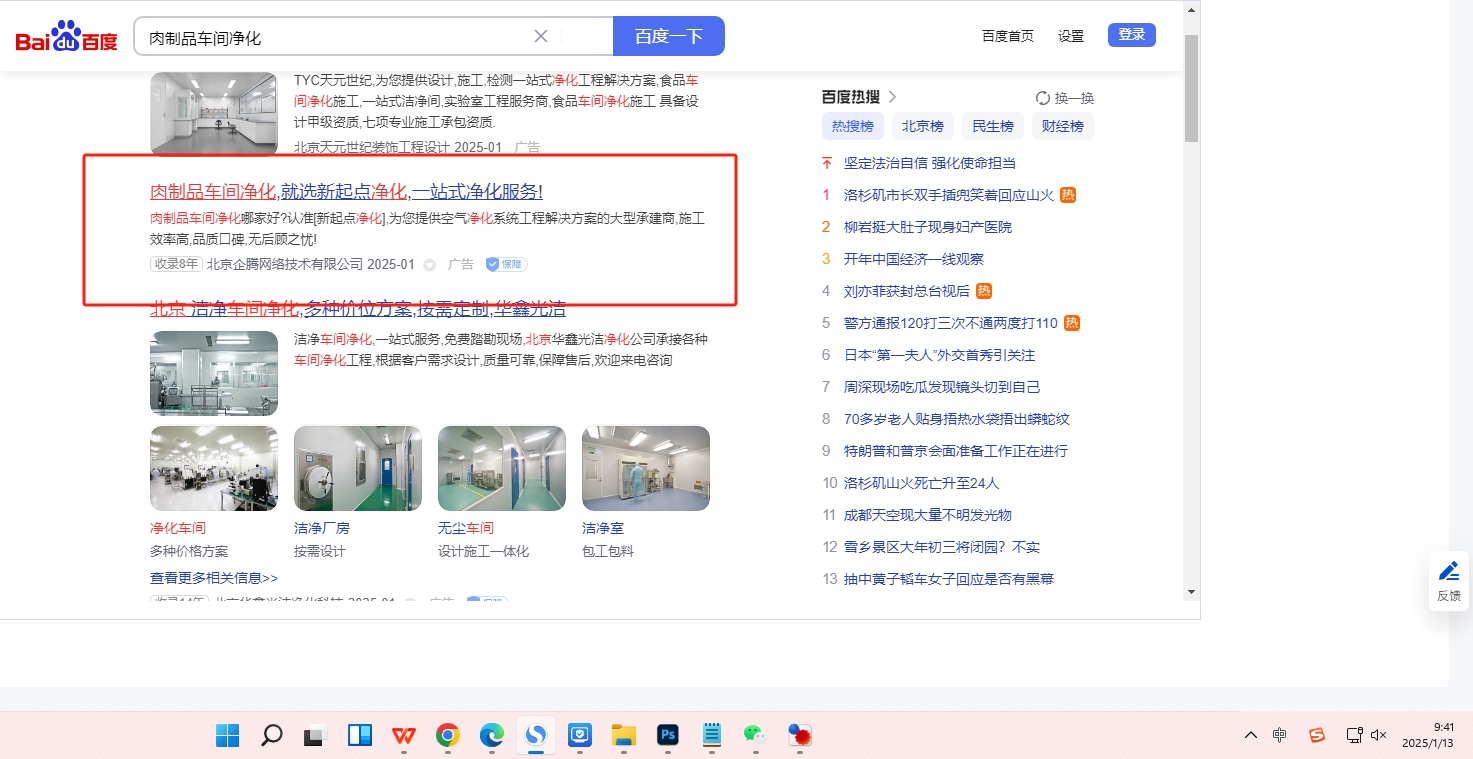Screen dimensions: 1473x759
Task: Select the 热搜榜 tab
Action: click(x=853, y=126)
